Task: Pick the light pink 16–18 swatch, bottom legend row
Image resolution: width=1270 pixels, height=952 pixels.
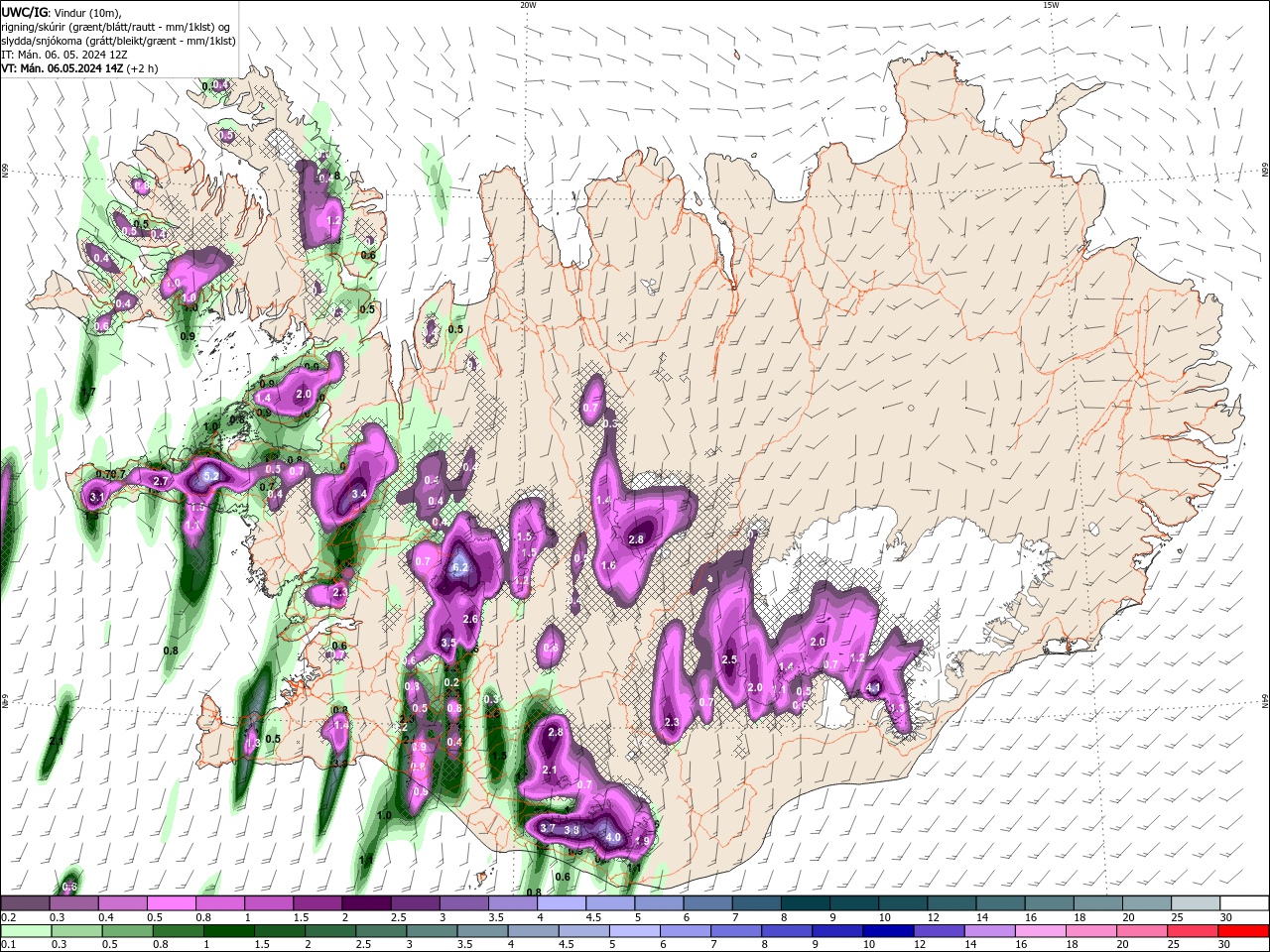Action: point(1039,931)
